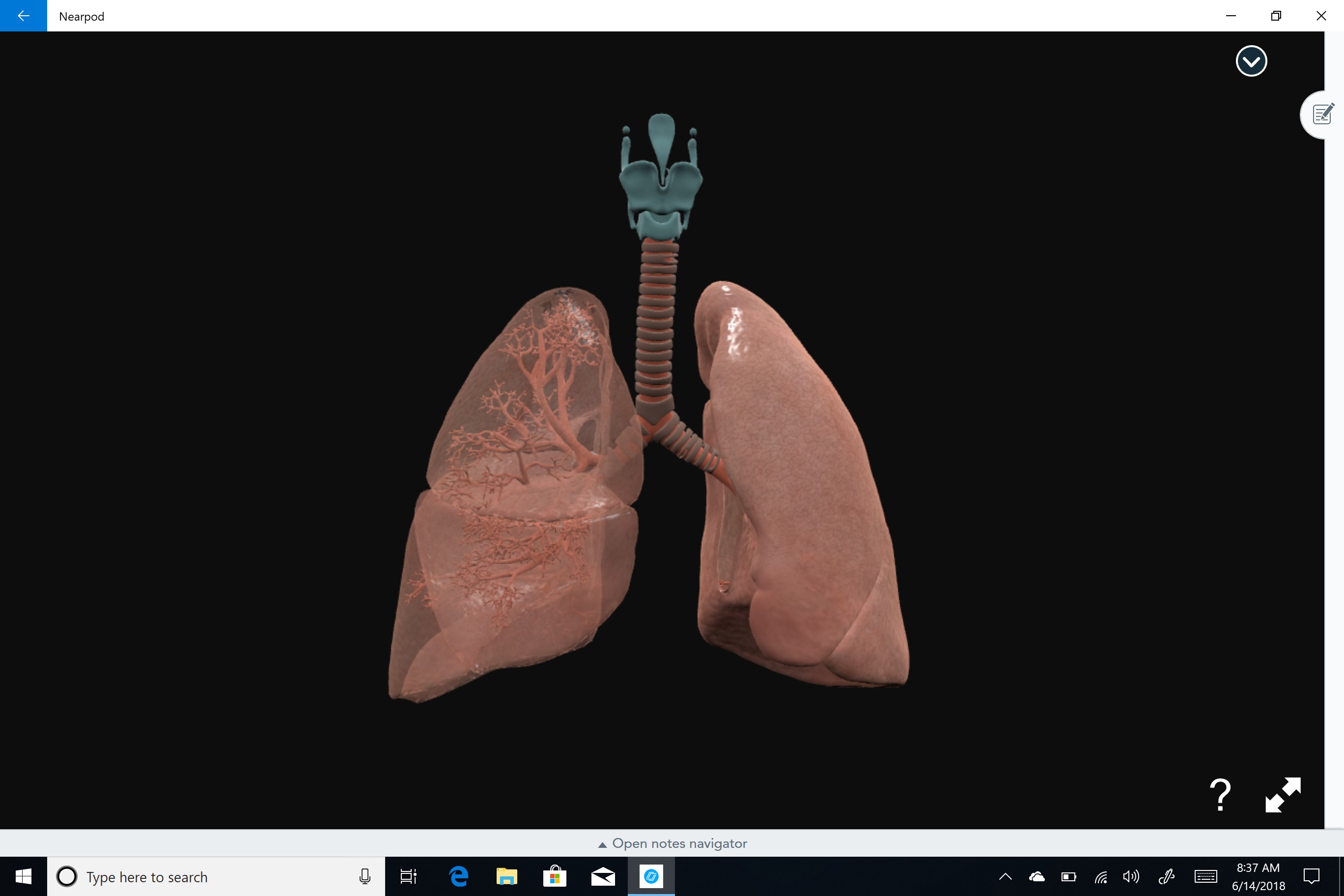Click the Cortana microphone icon
The width and height of the screenshot is (1344, 896).
[x=364, y=876]
